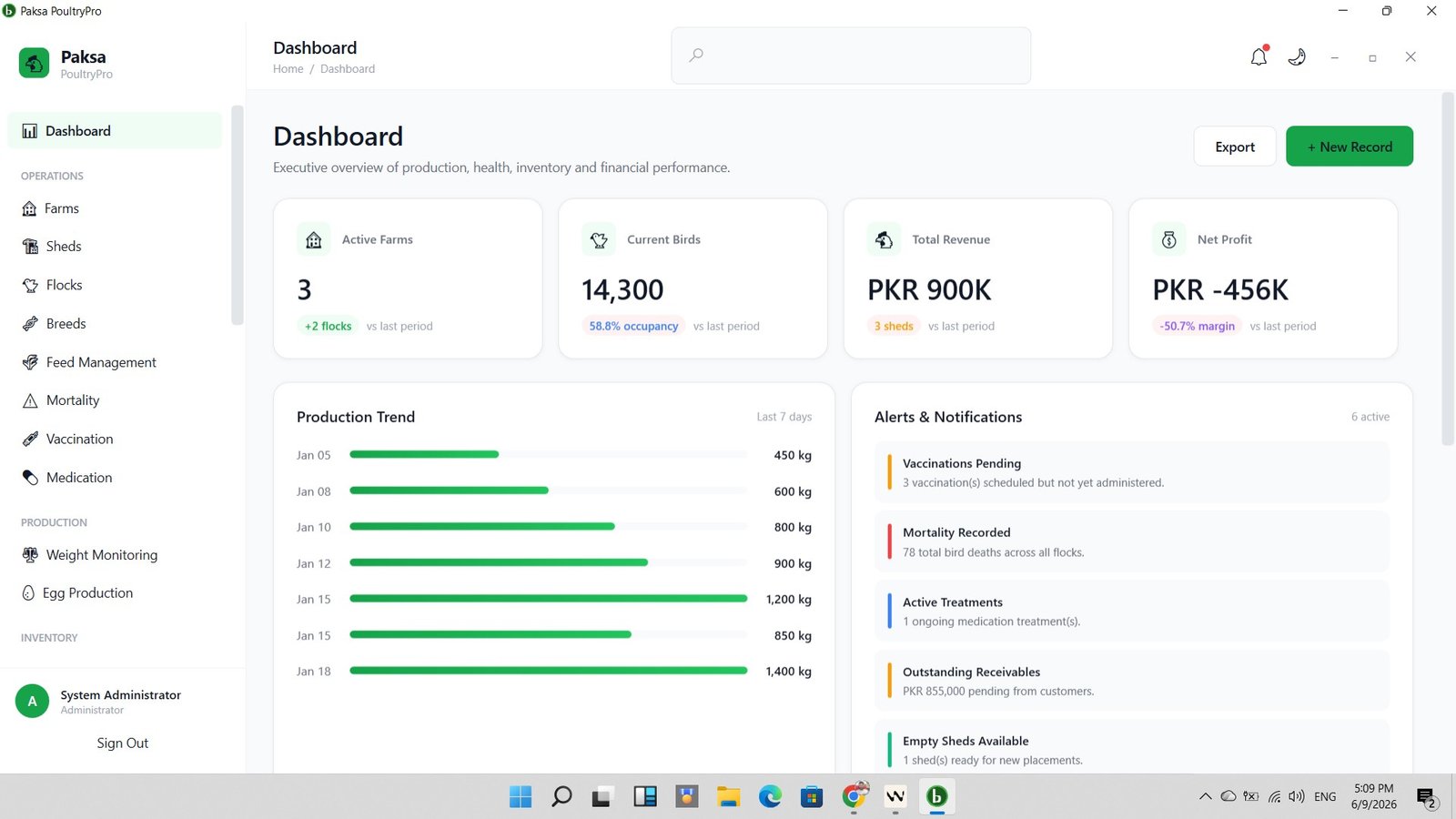Click PKR 900K revenue value
Image resolution: width=1456 pixels, height=819 pixels.
[x=929, y=290]
